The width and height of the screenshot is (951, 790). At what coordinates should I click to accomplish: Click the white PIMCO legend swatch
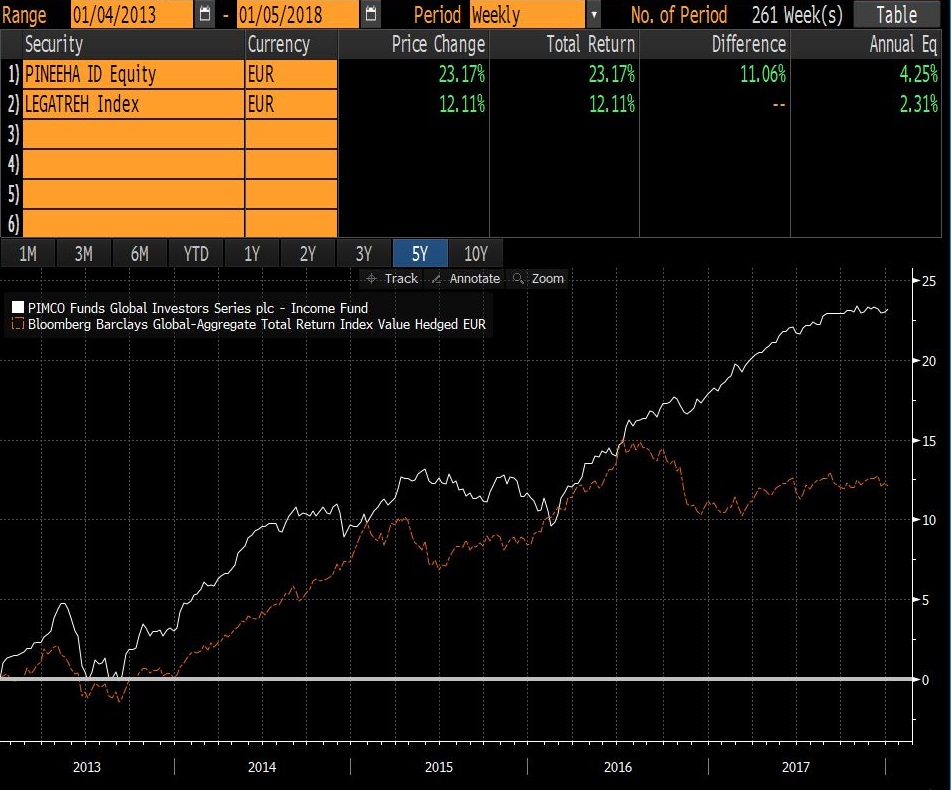[x=18, y=307]
